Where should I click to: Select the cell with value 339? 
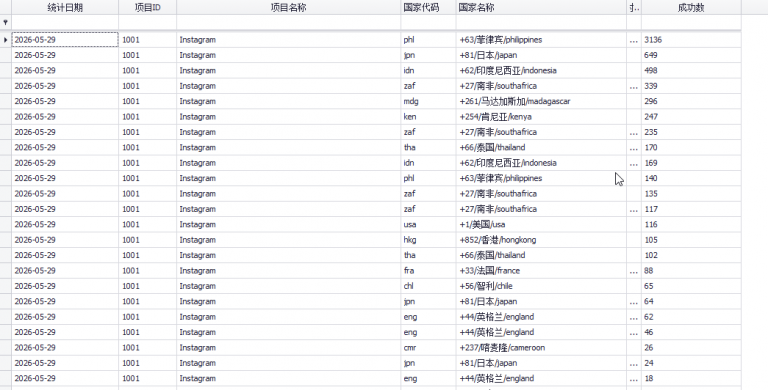point(691,86)
